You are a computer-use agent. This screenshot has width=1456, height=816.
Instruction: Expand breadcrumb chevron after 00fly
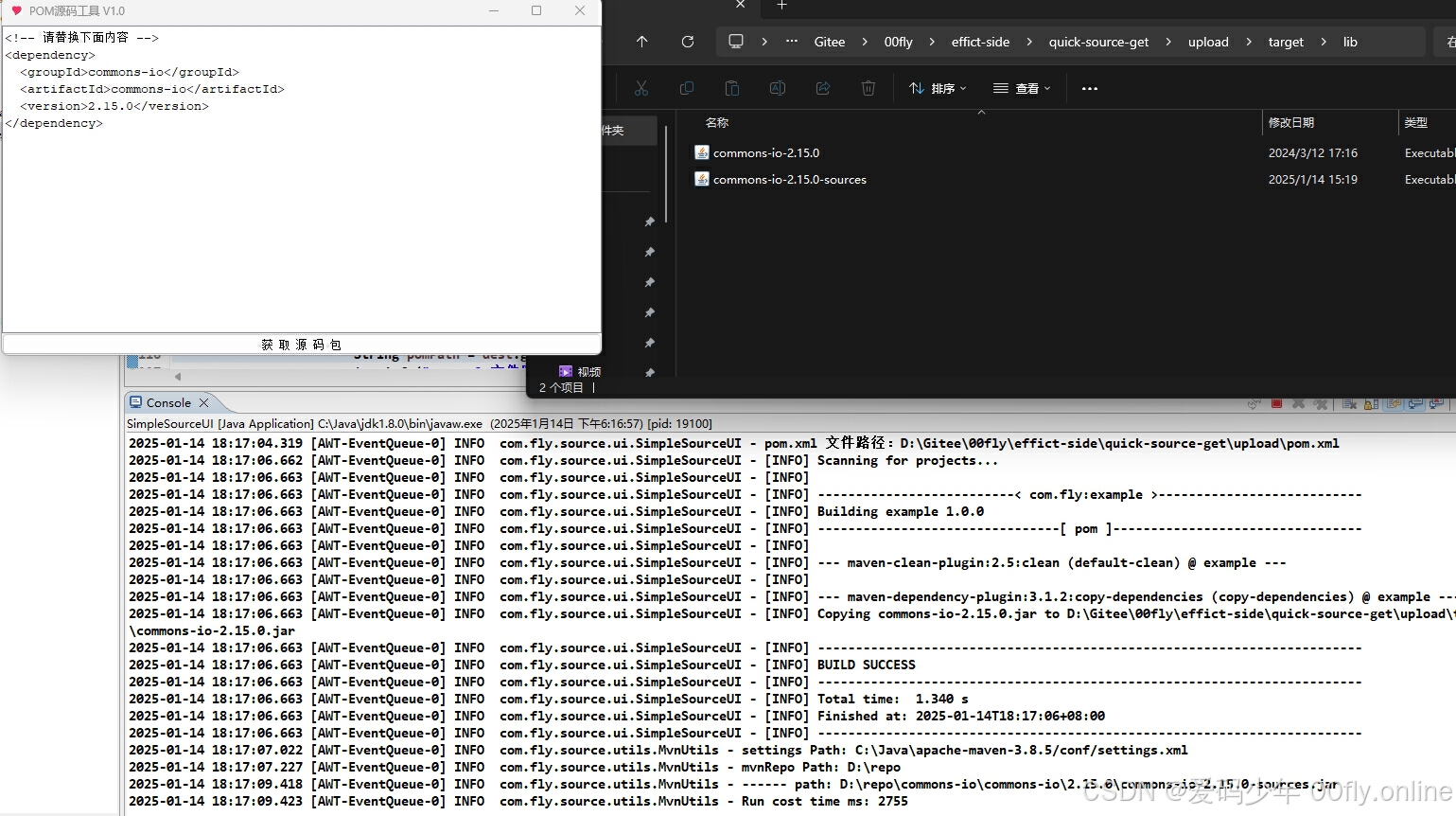(x=932, y=42)
